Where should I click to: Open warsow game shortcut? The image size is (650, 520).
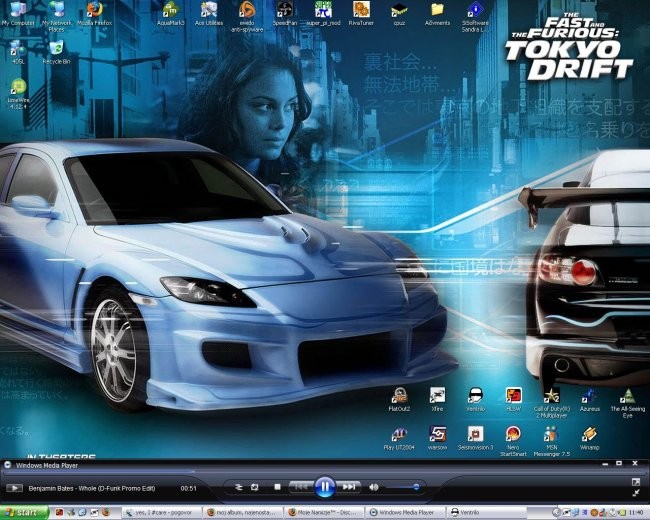[x=437, y=438]
